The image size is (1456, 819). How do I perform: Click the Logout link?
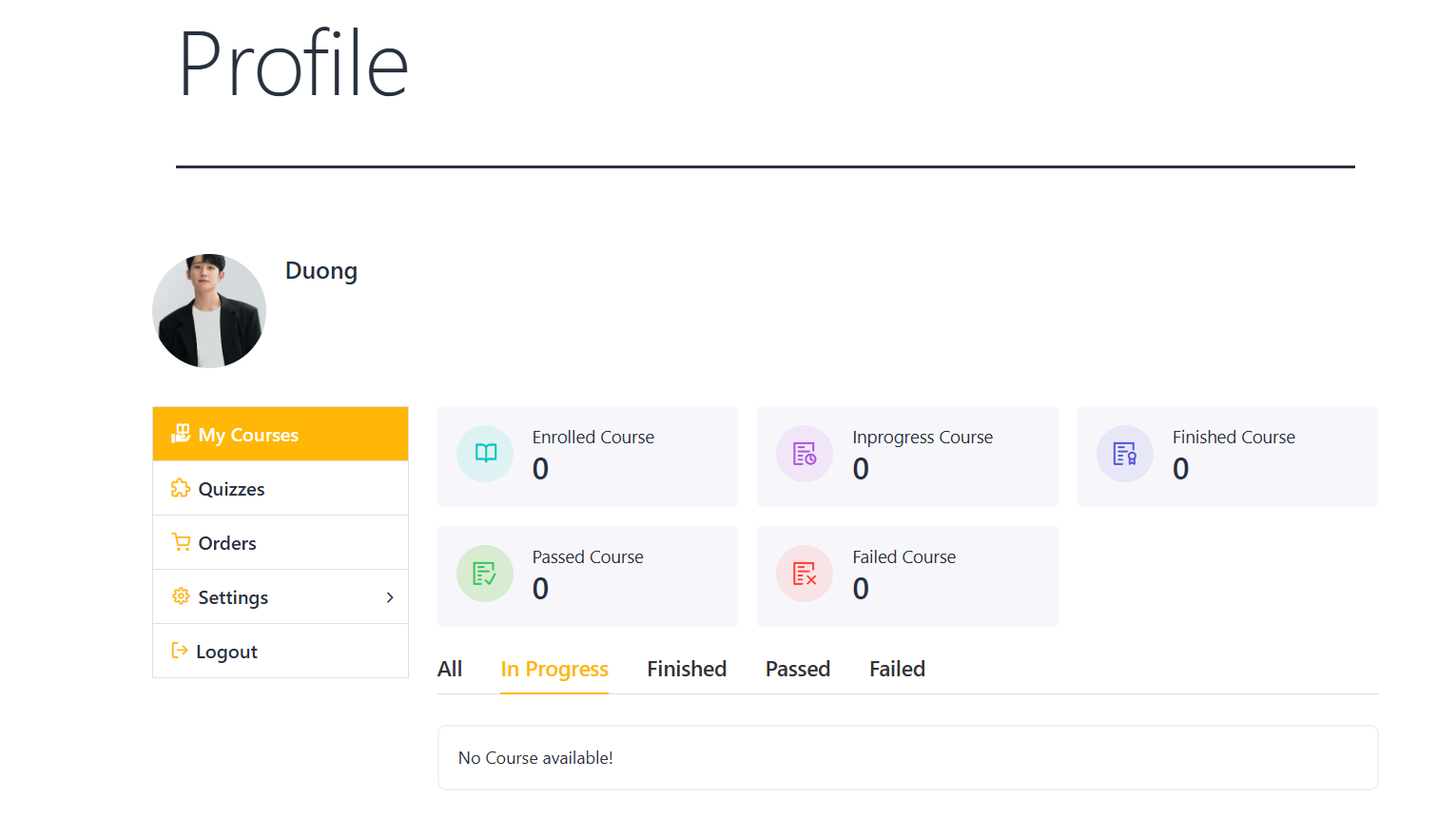pos(226,652)
